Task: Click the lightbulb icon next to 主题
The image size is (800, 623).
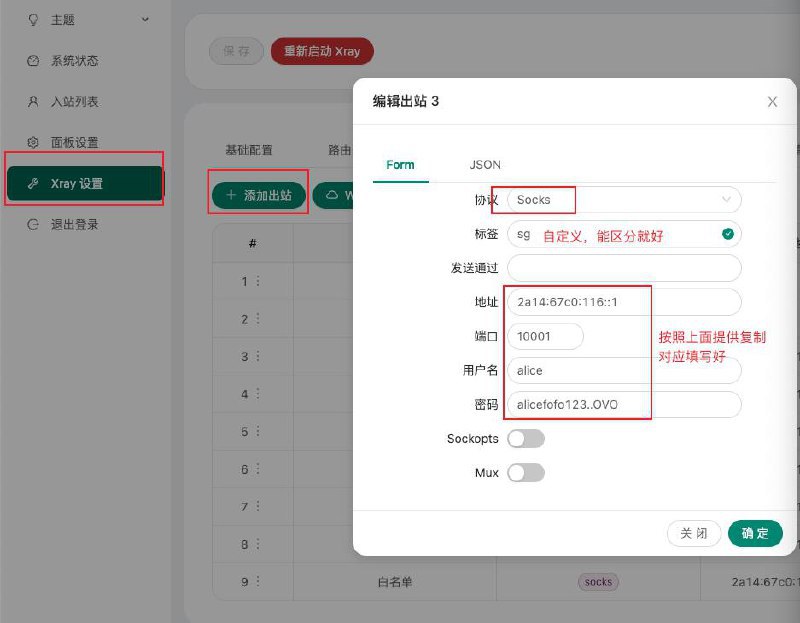Action: (x=33, y=20)
